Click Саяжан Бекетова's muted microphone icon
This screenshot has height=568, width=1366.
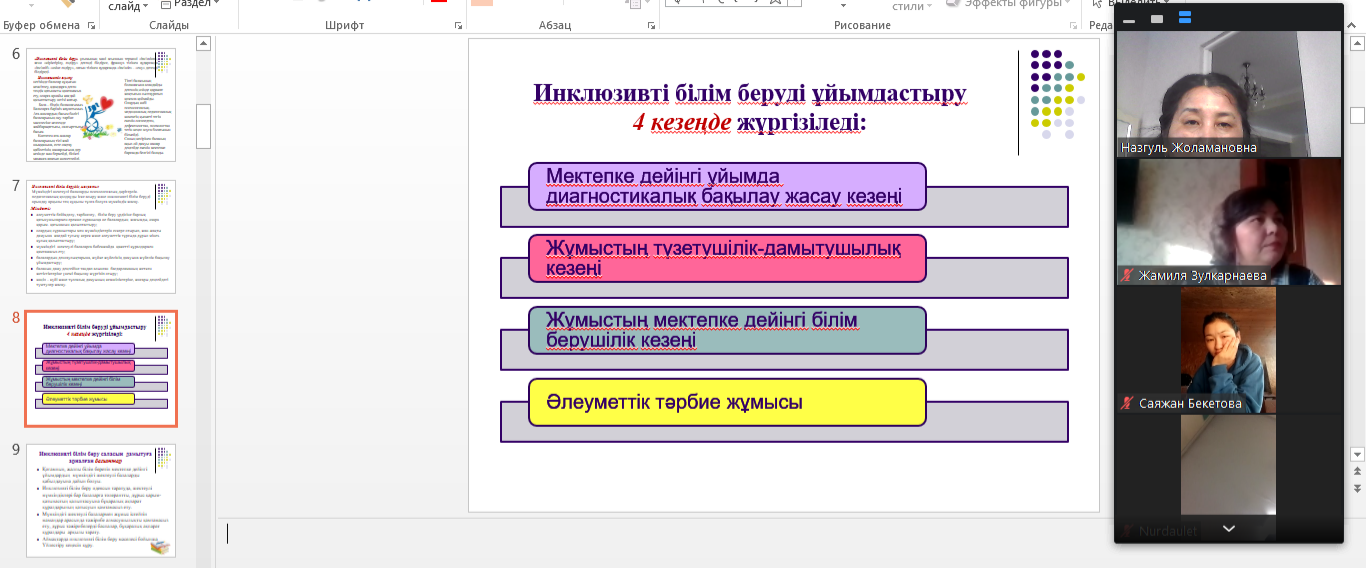pyautogui.click(x=1127, y=404)
